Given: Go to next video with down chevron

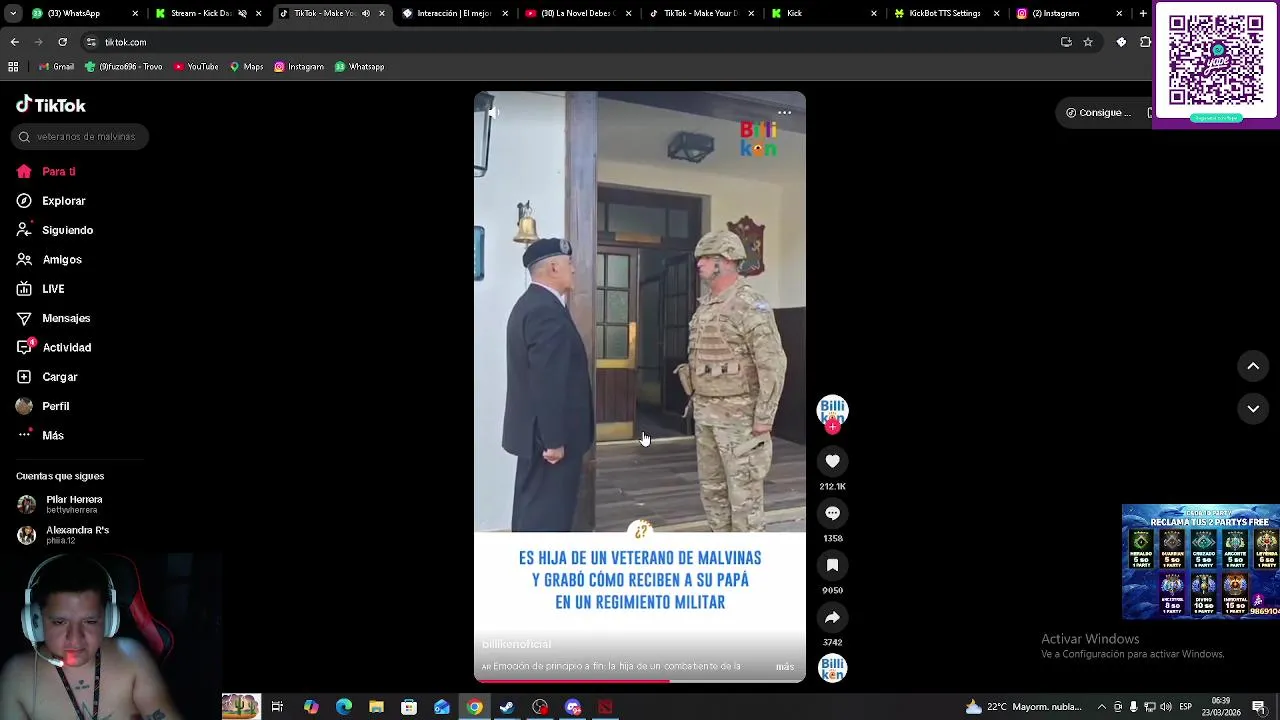Looking at the screenshot, I should (1253, 408).
